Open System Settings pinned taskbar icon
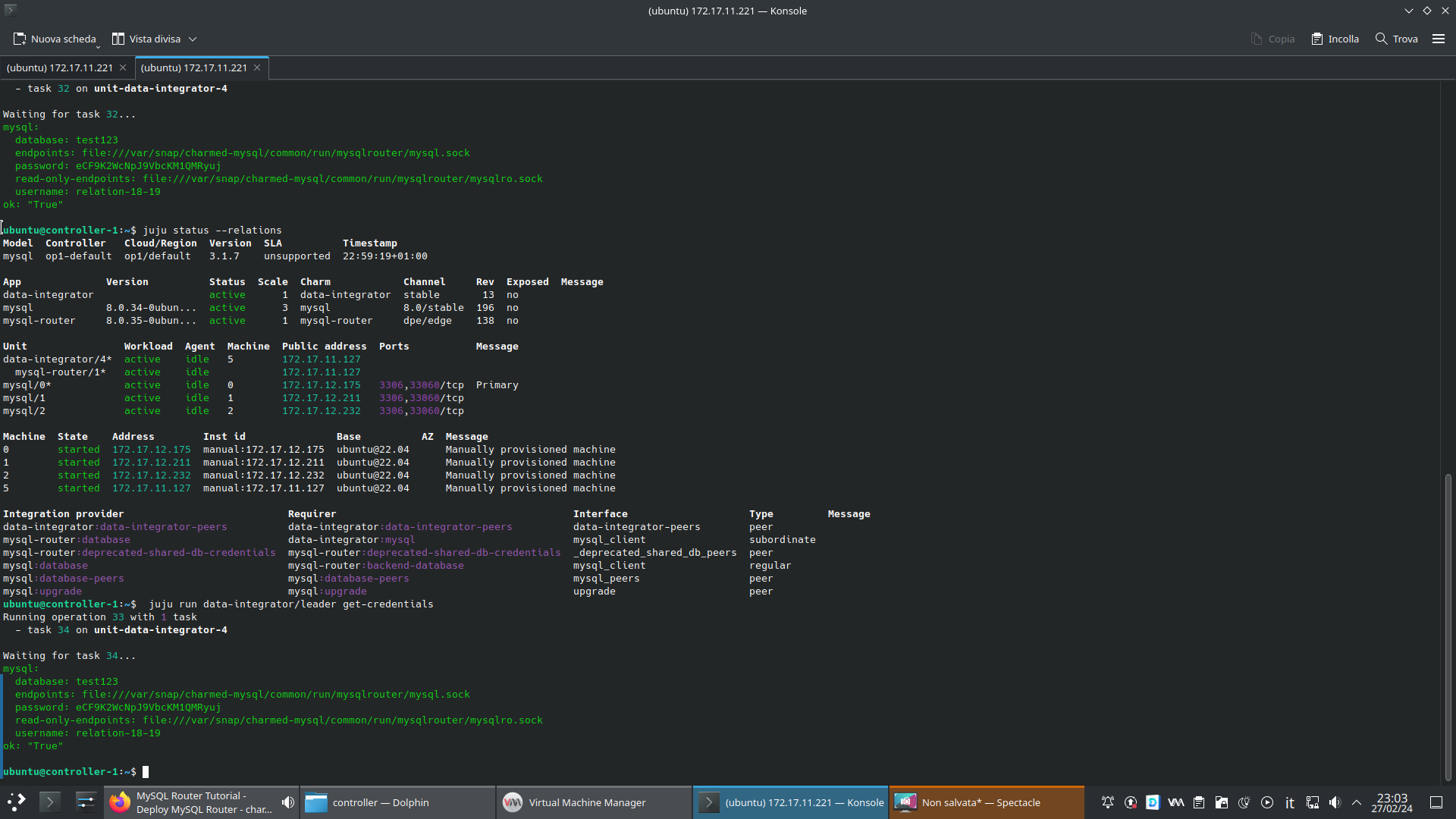 86,802
